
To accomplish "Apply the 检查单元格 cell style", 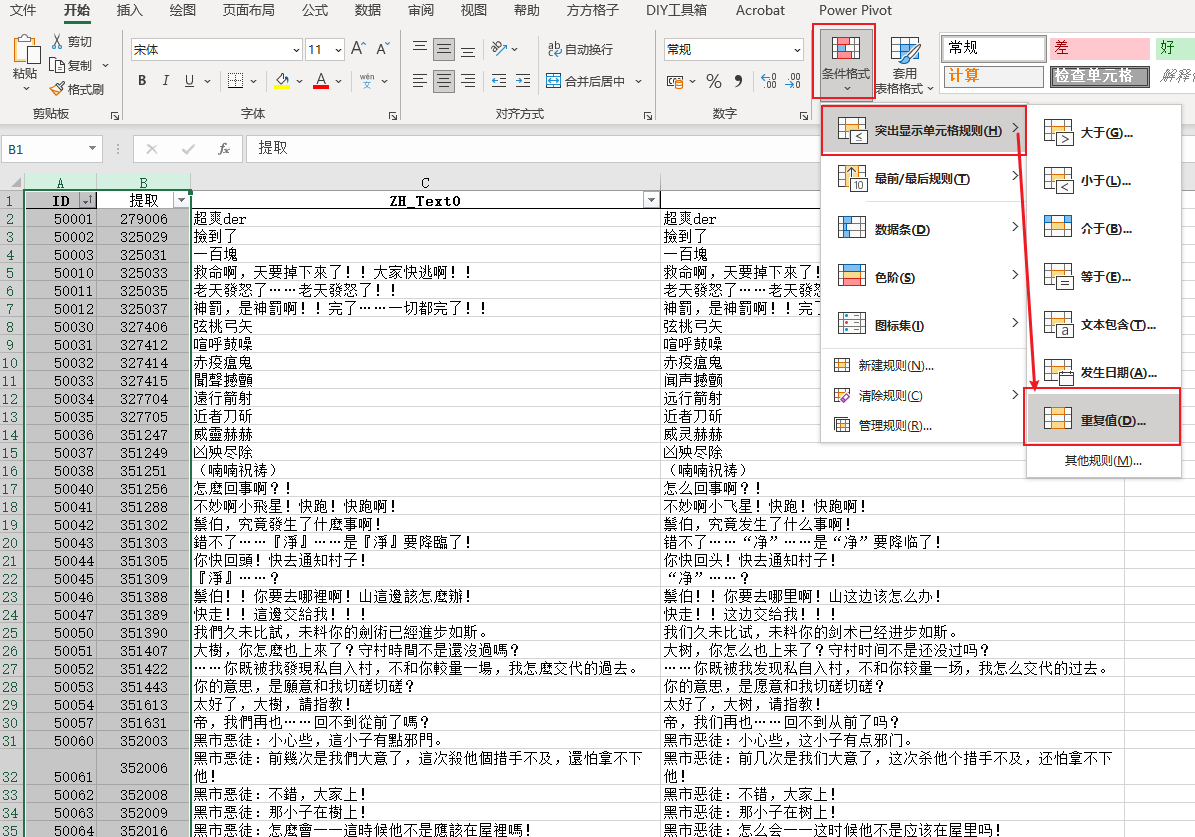I will [1093, 76].
